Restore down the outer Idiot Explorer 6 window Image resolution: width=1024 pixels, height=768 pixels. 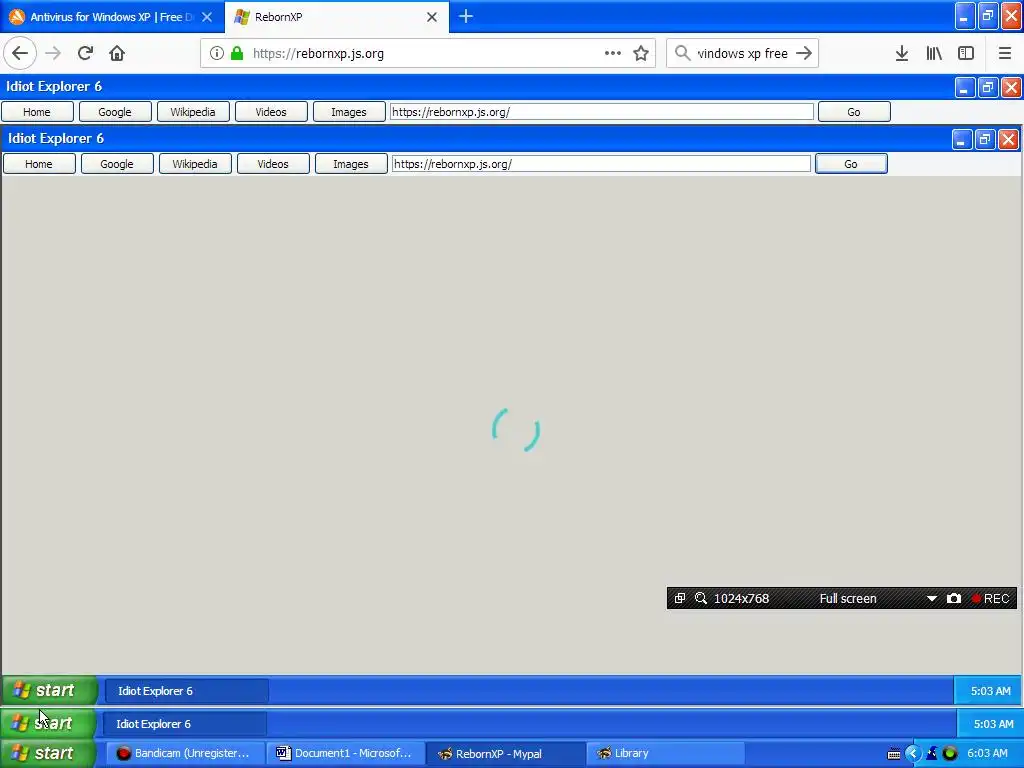987,87
